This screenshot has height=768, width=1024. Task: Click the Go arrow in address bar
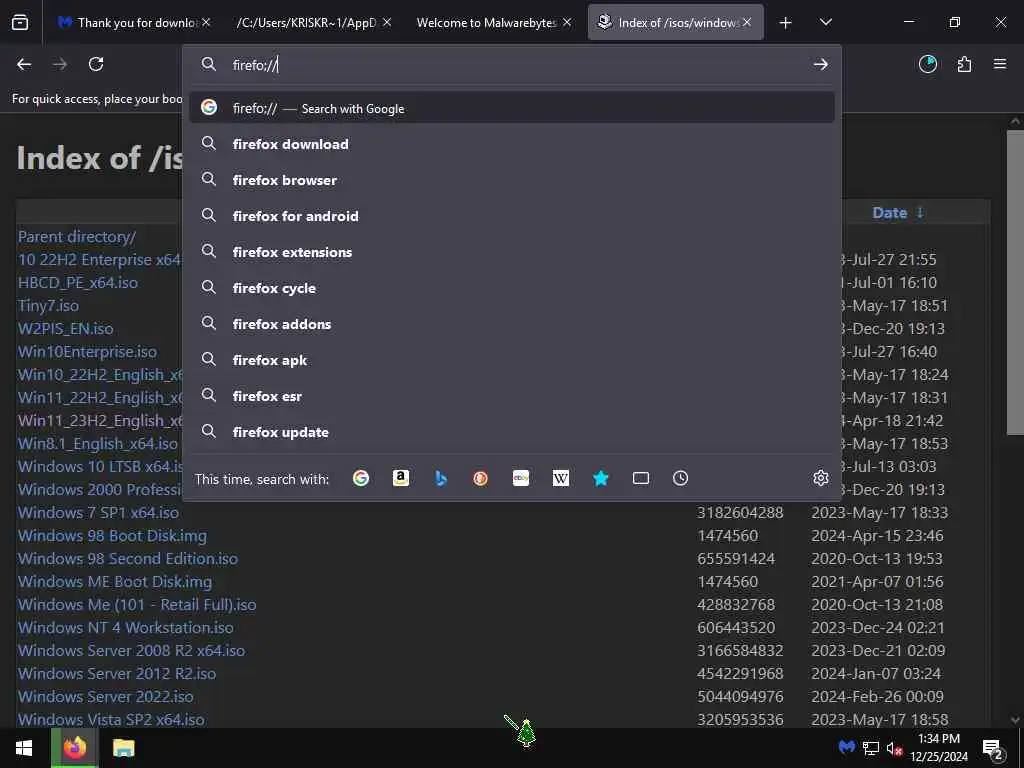[x=820, y=64]
